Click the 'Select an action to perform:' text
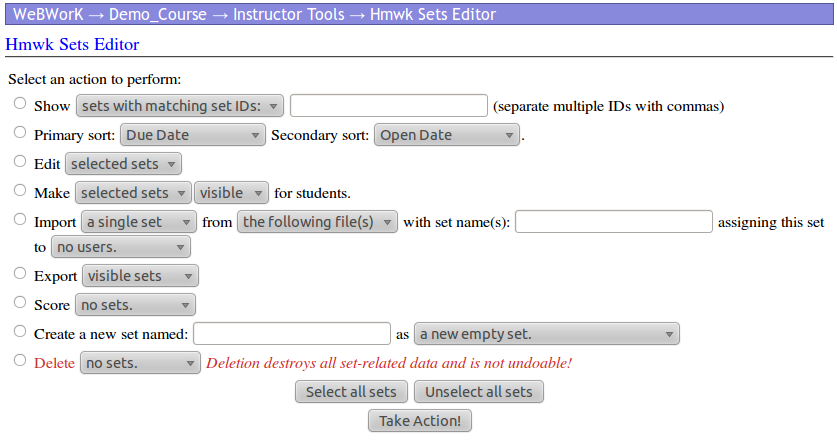837x444 pixels. [94, 80]
